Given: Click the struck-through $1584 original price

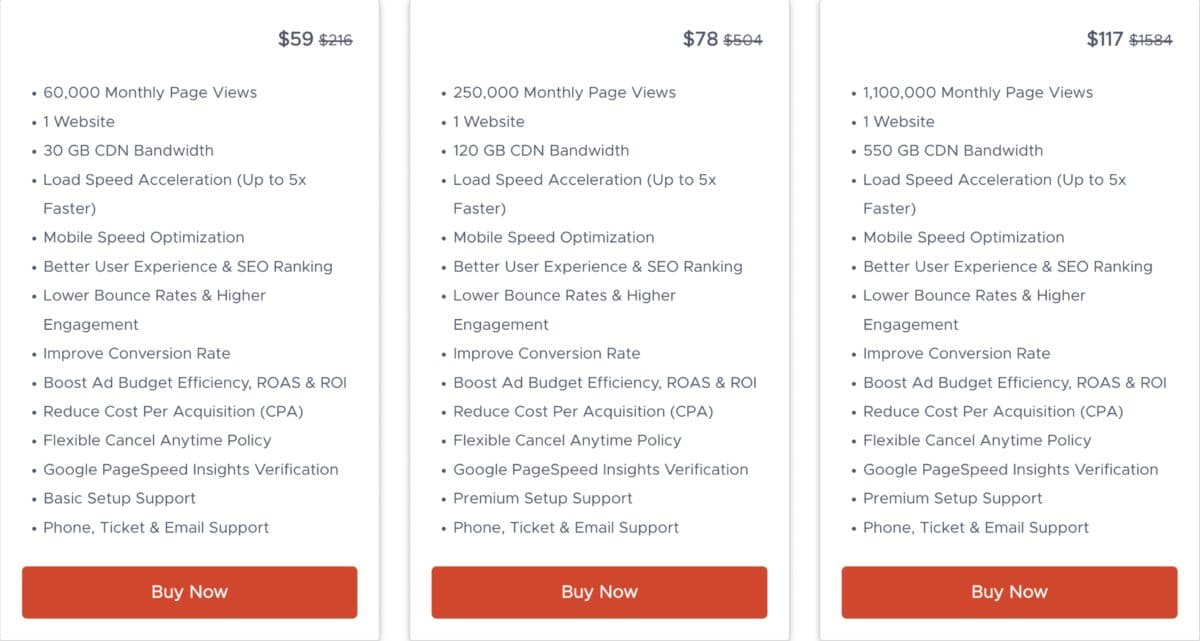Looking at the screenshot, I should click(1151, 41).
